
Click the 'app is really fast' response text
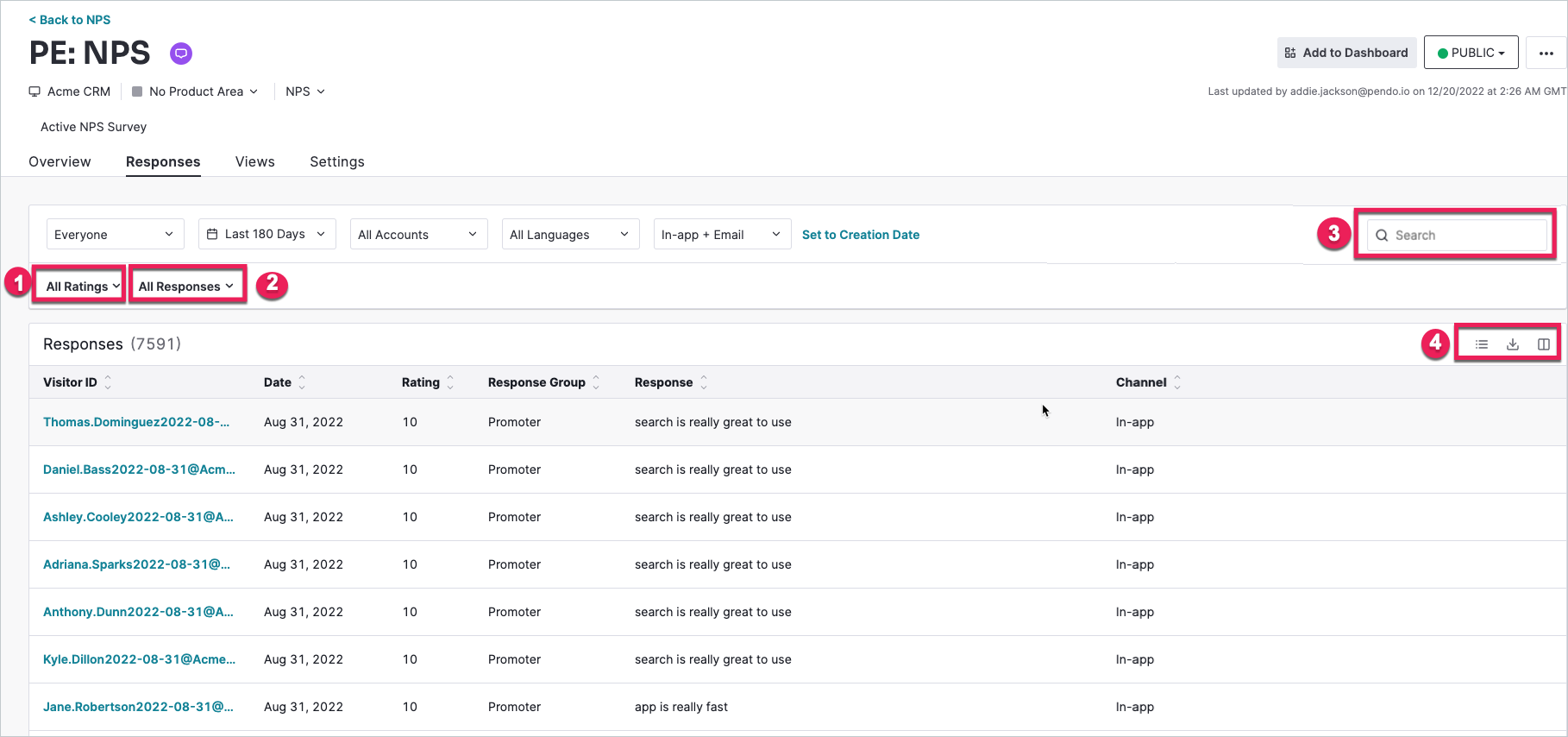[681, 707]
